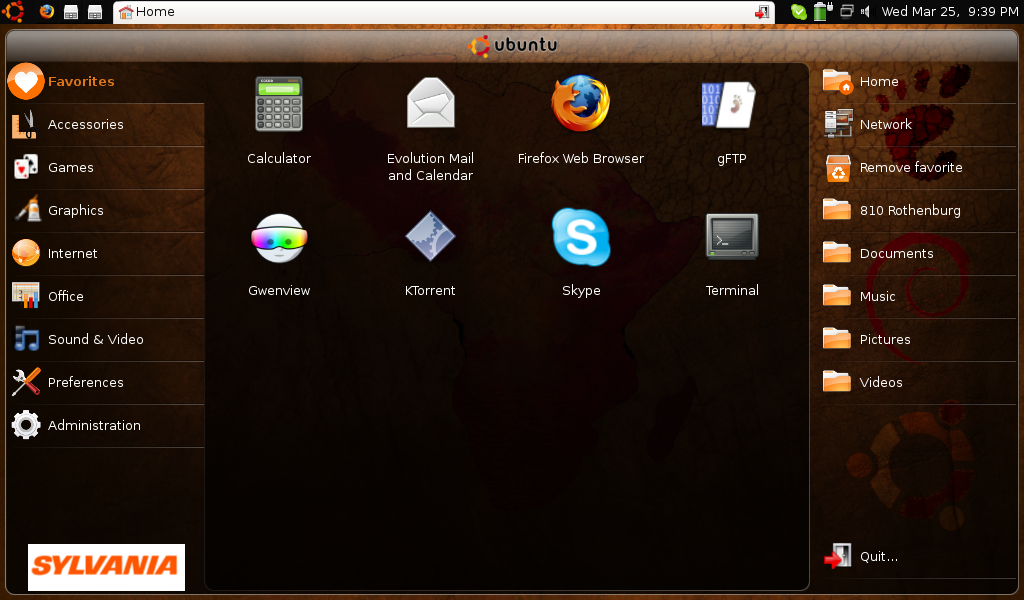The width and height of the screenshot is (1024, 600).
Task: Open the 810 Rothenburg folder
Action: pos(918,211)
